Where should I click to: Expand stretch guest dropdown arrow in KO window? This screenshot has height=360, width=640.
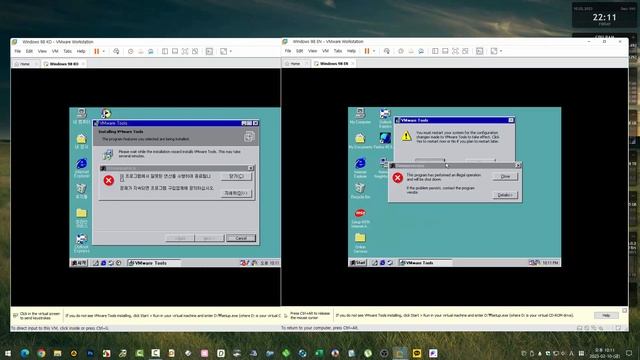point(231,51)
